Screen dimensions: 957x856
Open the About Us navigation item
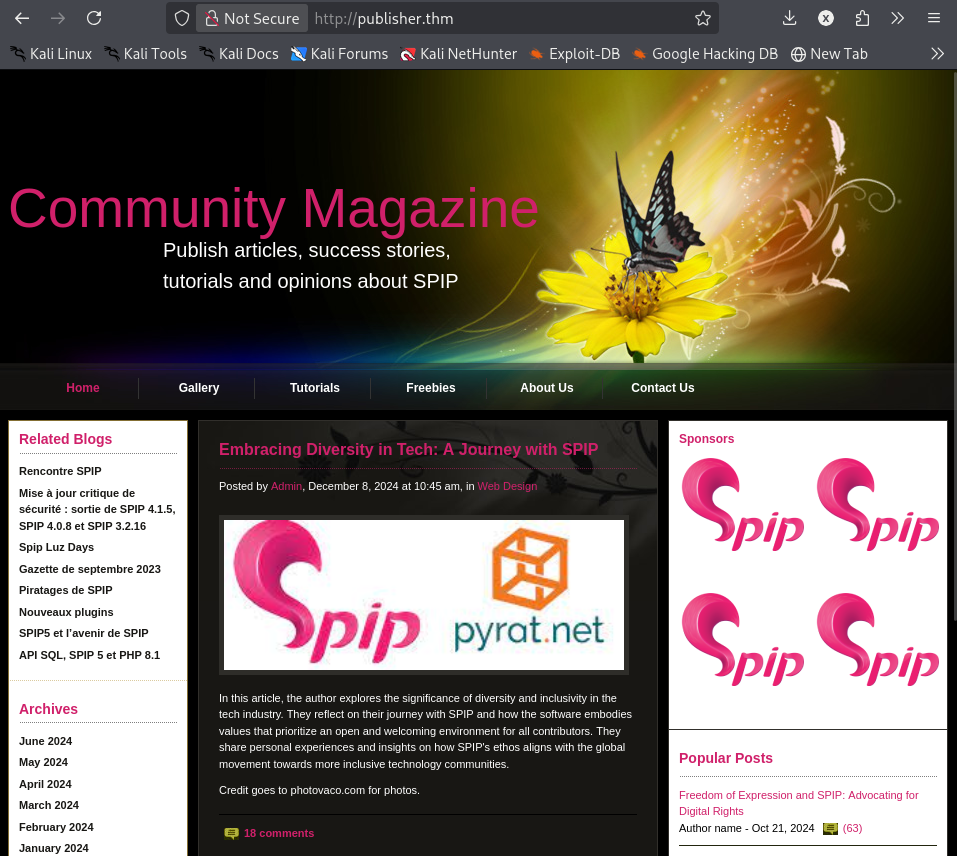pos(547,388)
